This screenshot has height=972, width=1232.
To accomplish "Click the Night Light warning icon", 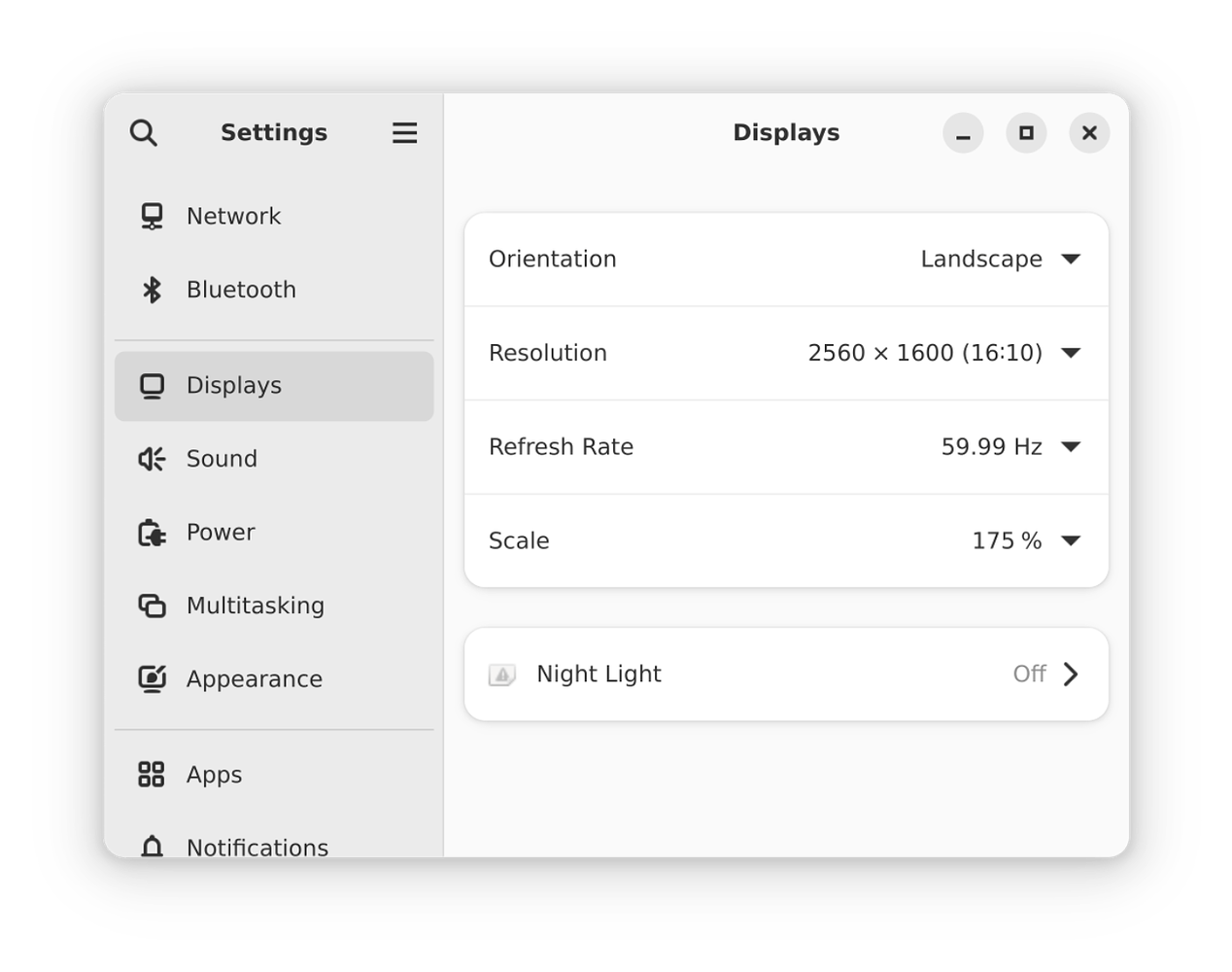I will [x=503, y=674].
